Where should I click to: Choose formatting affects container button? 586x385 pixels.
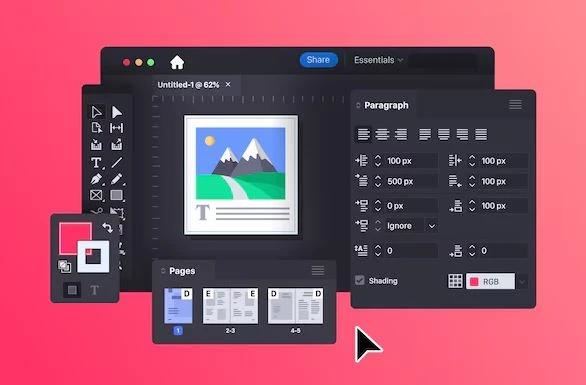pos(72,290)
